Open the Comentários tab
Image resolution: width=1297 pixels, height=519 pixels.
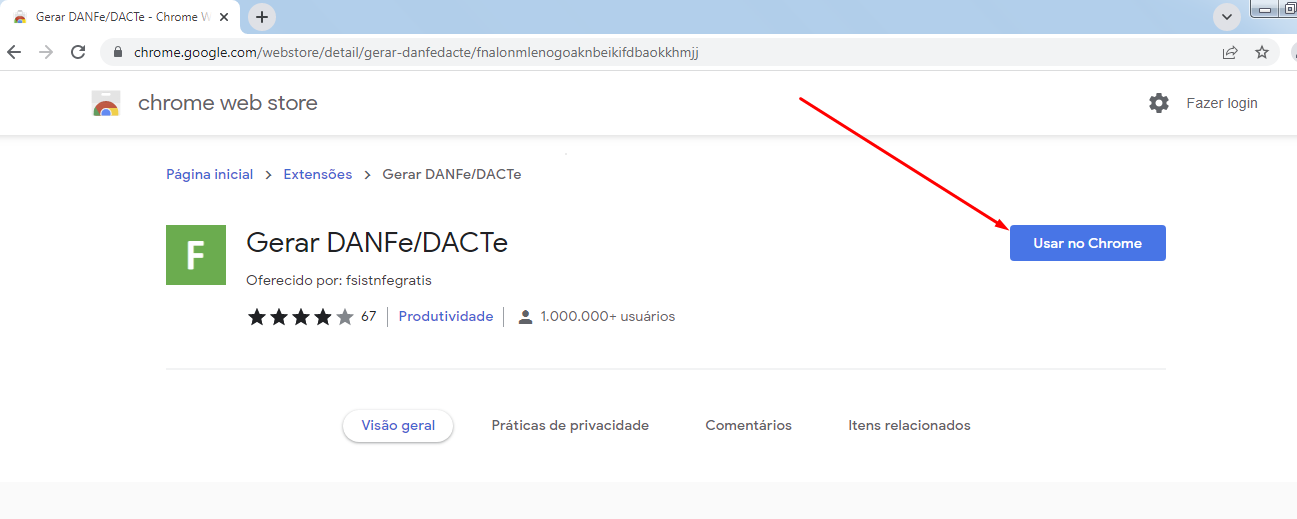748,425
